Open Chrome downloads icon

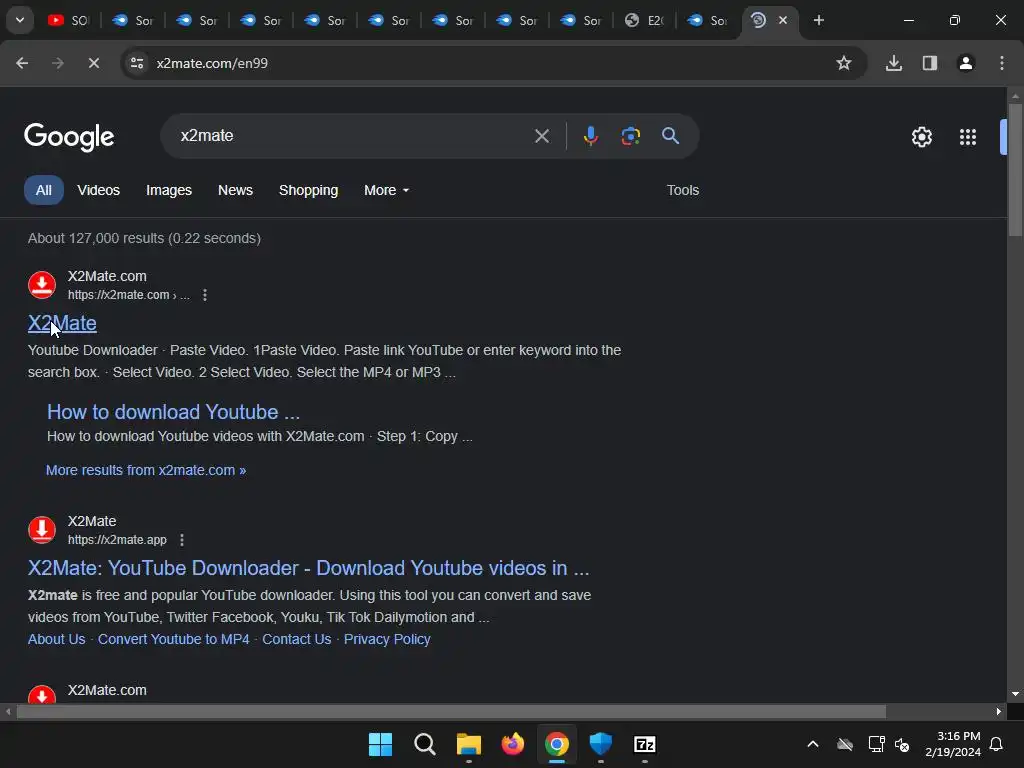894,63
